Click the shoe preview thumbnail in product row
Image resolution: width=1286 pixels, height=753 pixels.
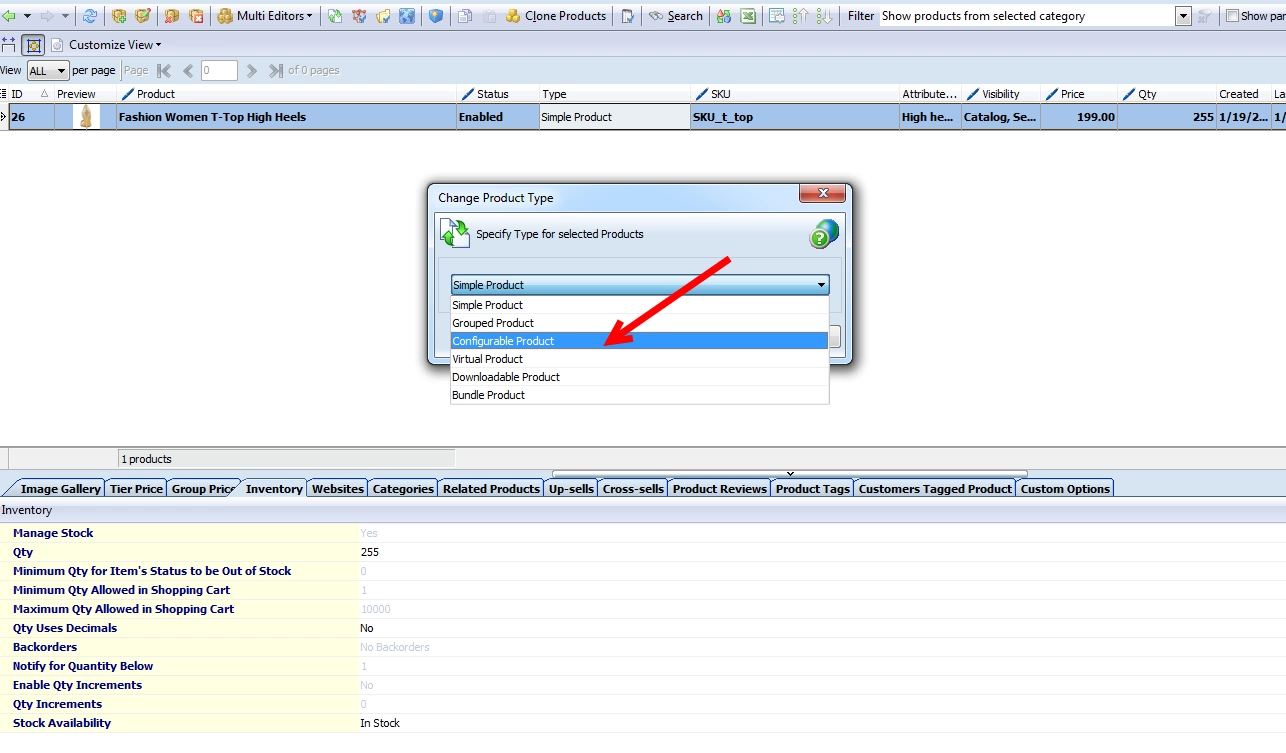coord(87,117)
